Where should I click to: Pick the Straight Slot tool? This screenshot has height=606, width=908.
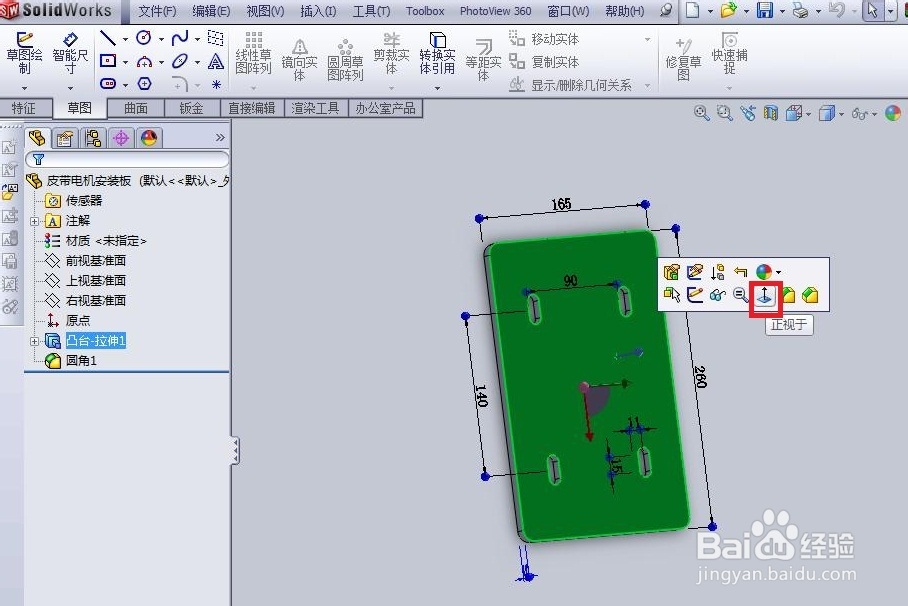coord(108,83)
